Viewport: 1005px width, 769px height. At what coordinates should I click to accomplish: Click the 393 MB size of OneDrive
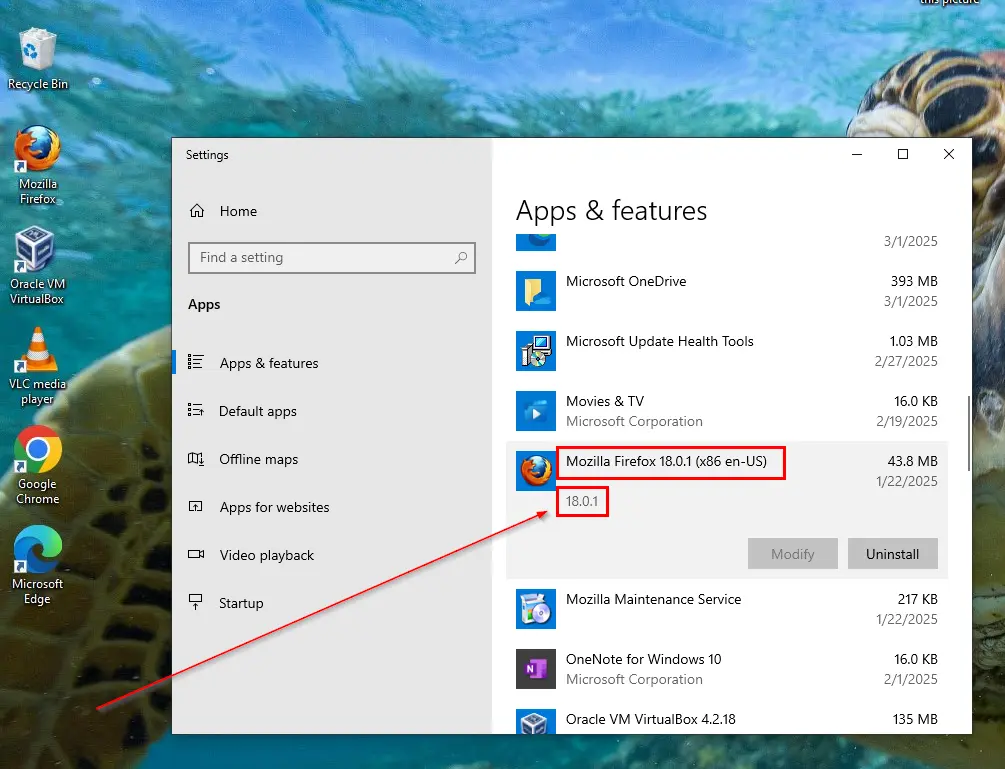point(914,281)
